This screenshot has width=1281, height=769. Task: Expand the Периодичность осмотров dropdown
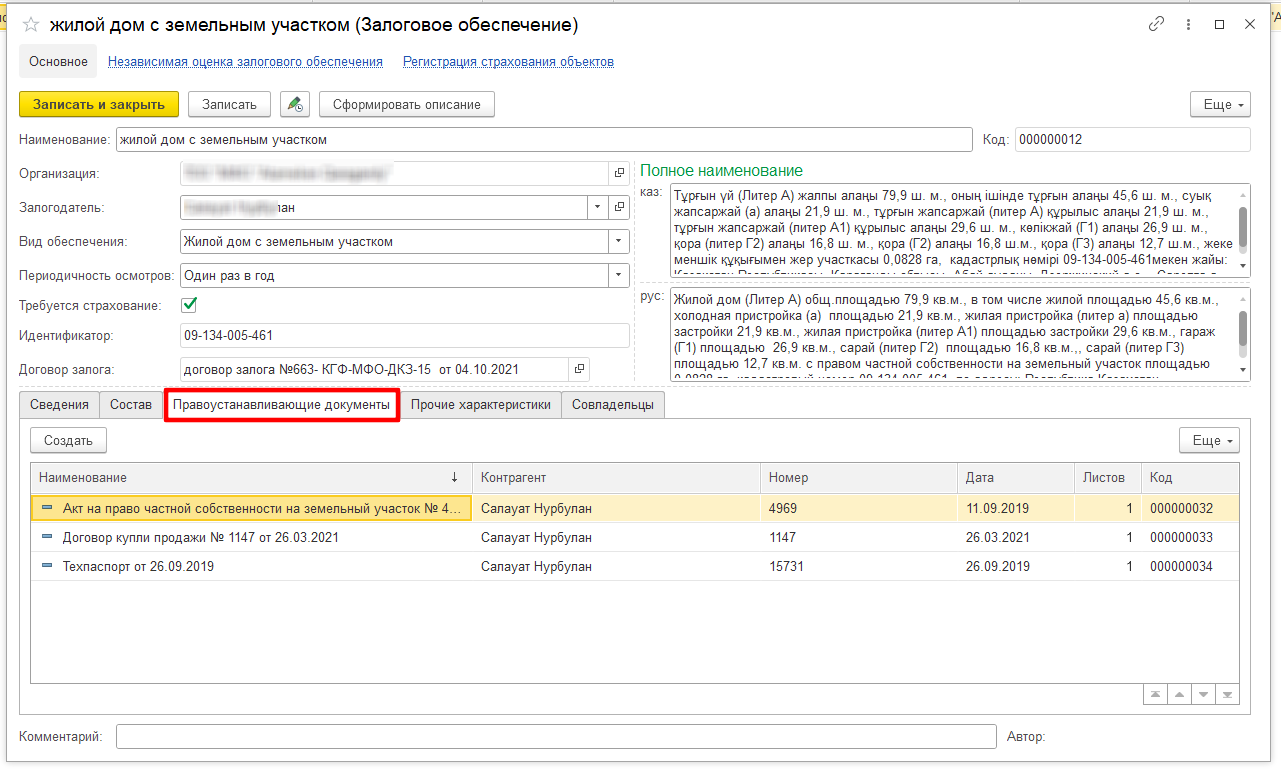click(x=619, y=275)
